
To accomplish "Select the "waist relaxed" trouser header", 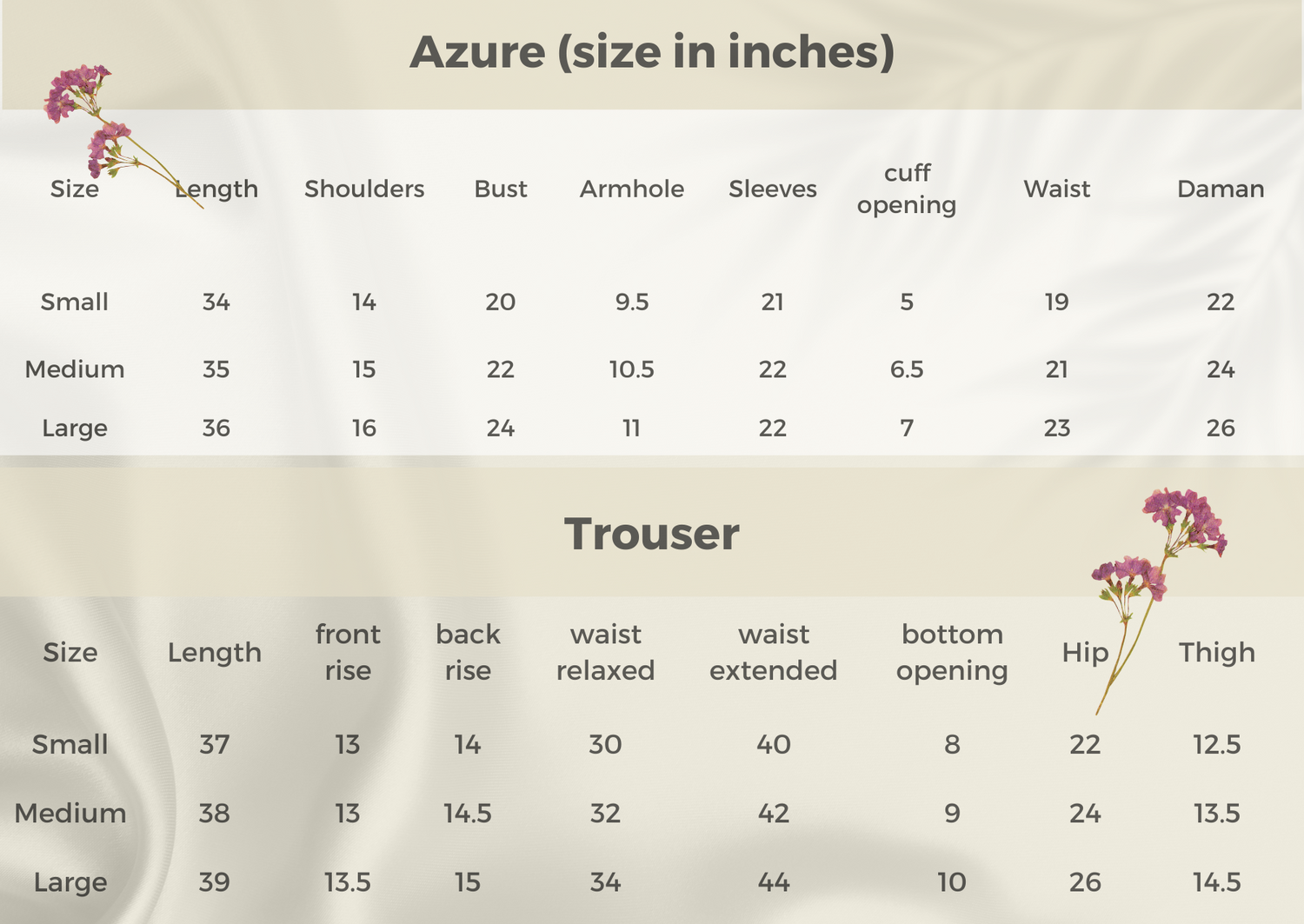I will pos(605,652).
